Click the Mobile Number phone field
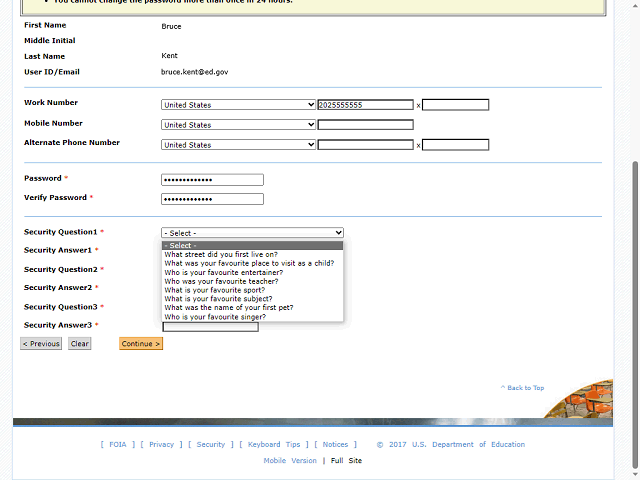640x480 pixels. tap(366, 125)
